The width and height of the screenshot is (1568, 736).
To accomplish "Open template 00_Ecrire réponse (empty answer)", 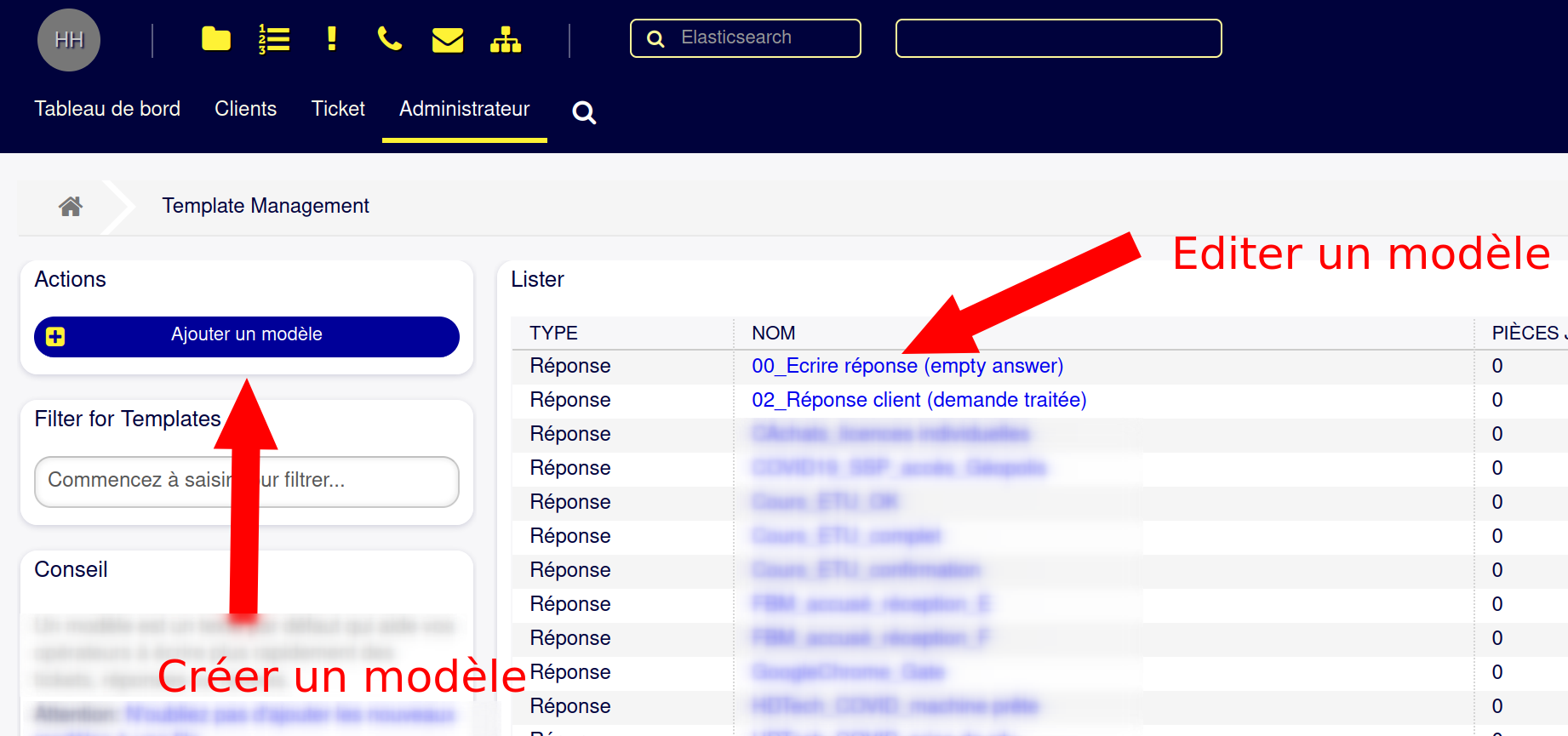I will (907, 366).
